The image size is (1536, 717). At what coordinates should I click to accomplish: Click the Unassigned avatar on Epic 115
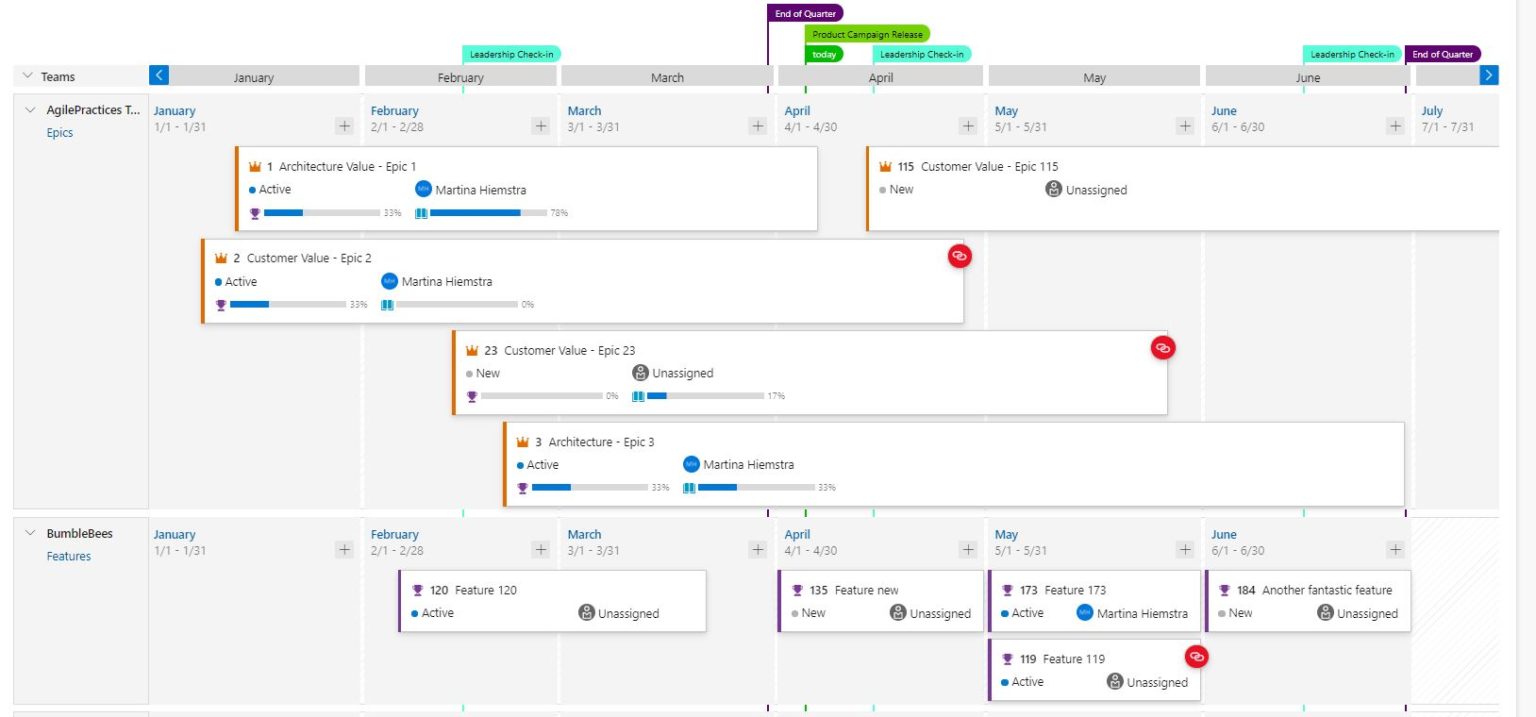point(1053,189)
